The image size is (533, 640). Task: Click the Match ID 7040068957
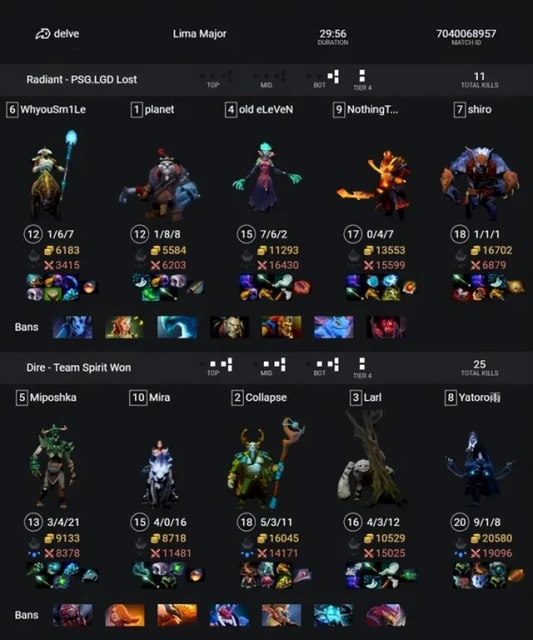[466, 33]
